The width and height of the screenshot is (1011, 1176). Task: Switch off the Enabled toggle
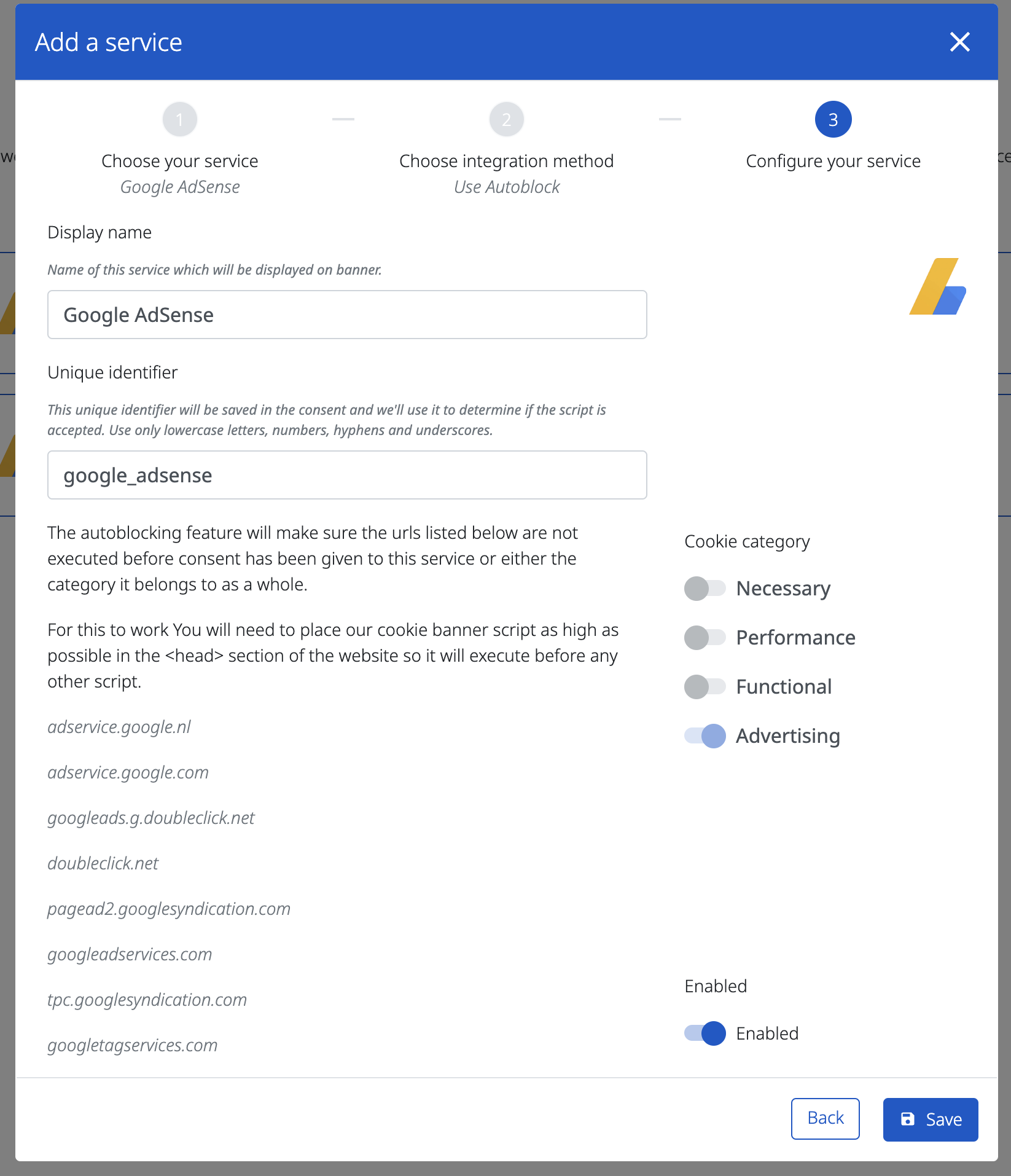coord(705,1033)
